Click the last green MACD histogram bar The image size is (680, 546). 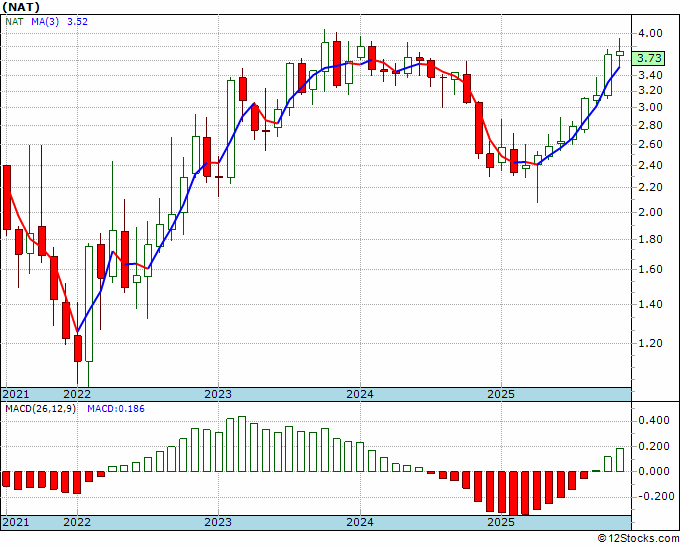pos(620,460)
